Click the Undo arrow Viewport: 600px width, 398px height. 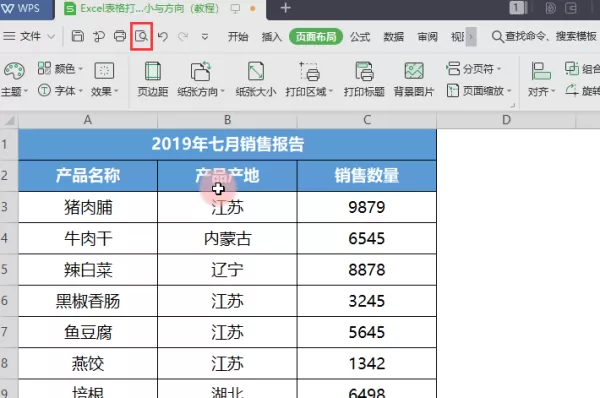tap(163, 36)
